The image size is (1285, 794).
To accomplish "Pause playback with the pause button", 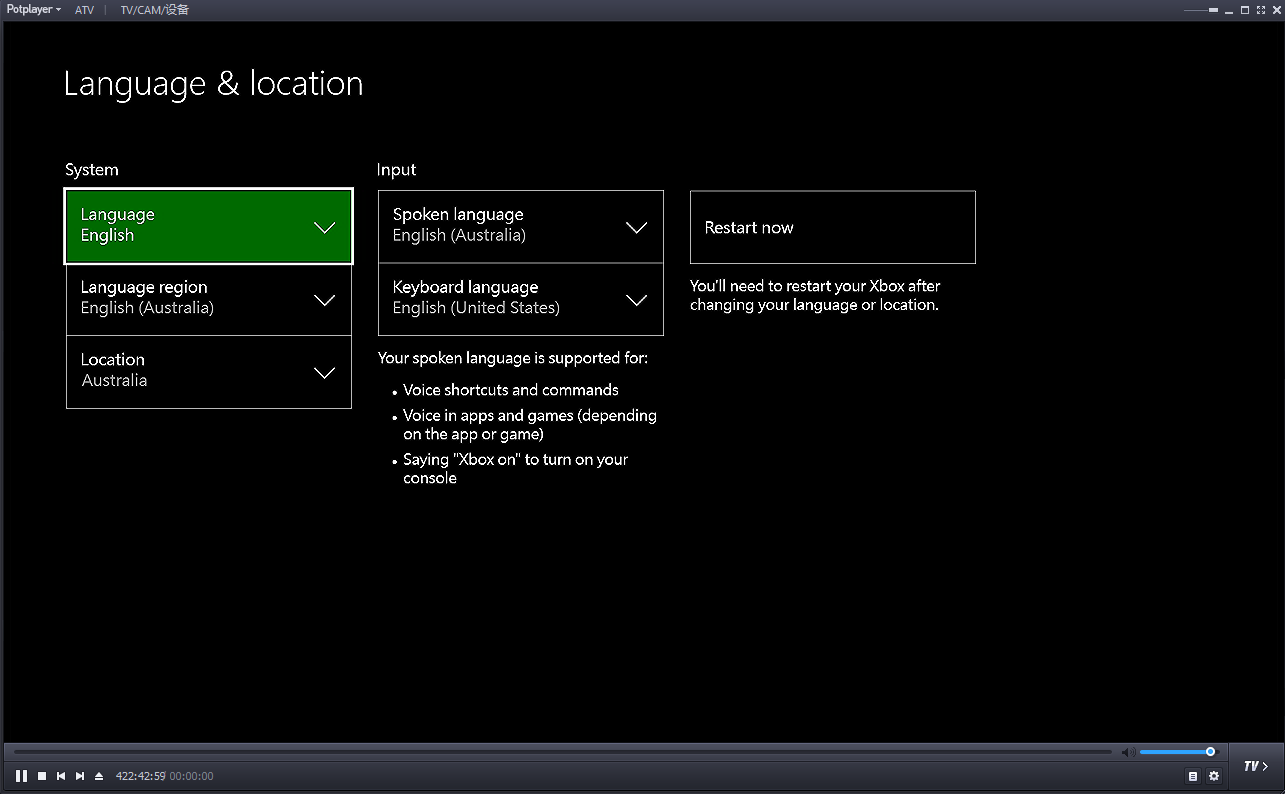I will coord(21,776).
